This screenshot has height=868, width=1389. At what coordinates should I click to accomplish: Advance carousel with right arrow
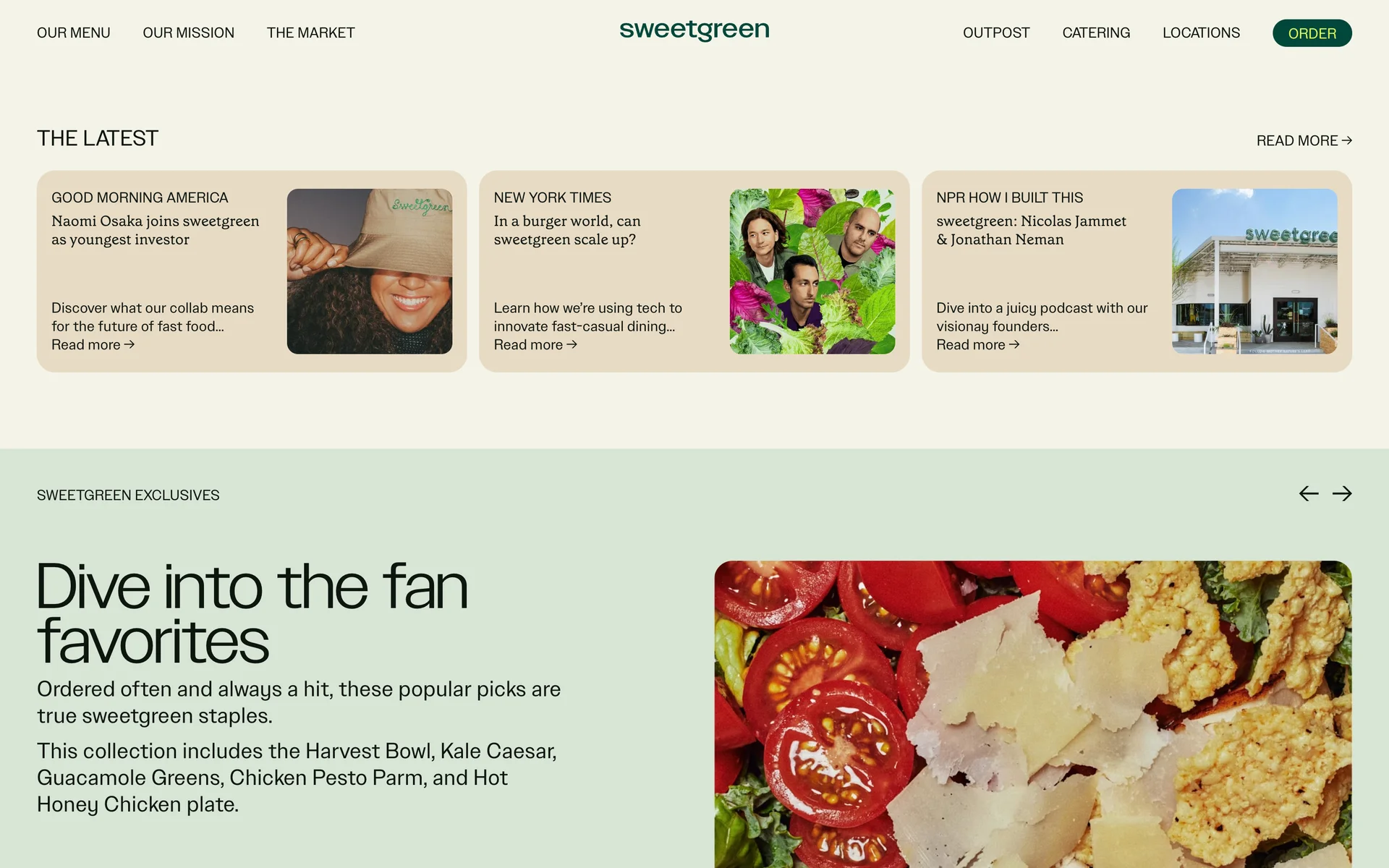pos(1342,494)
